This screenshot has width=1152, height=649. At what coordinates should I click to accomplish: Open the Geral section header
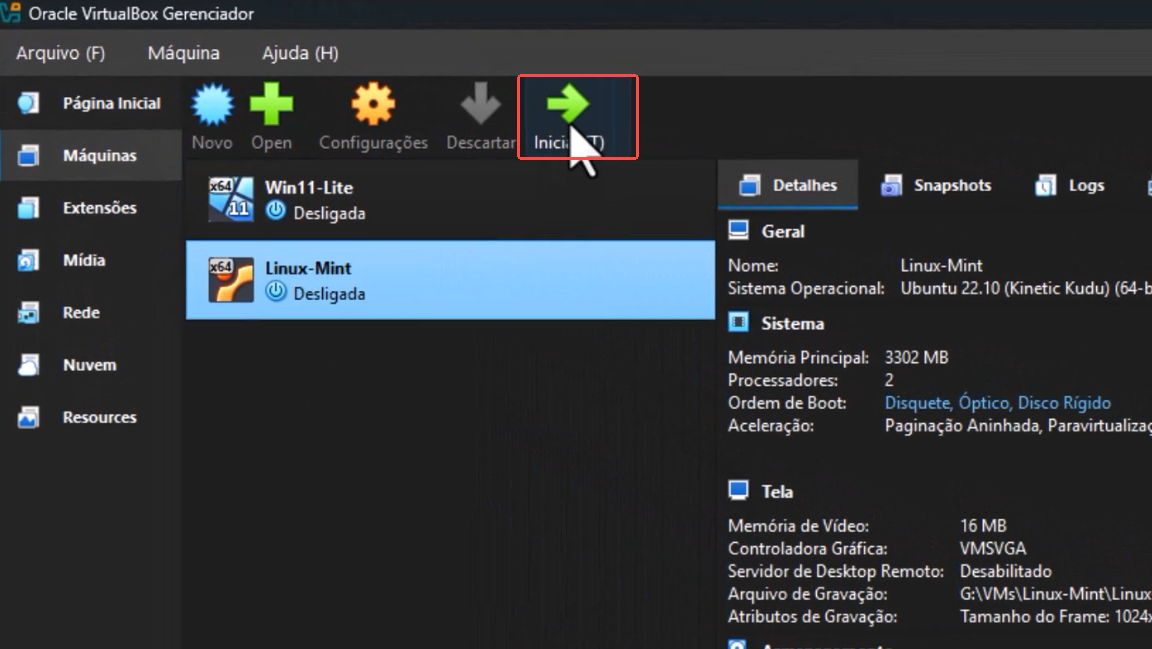(x=783, y=232)
